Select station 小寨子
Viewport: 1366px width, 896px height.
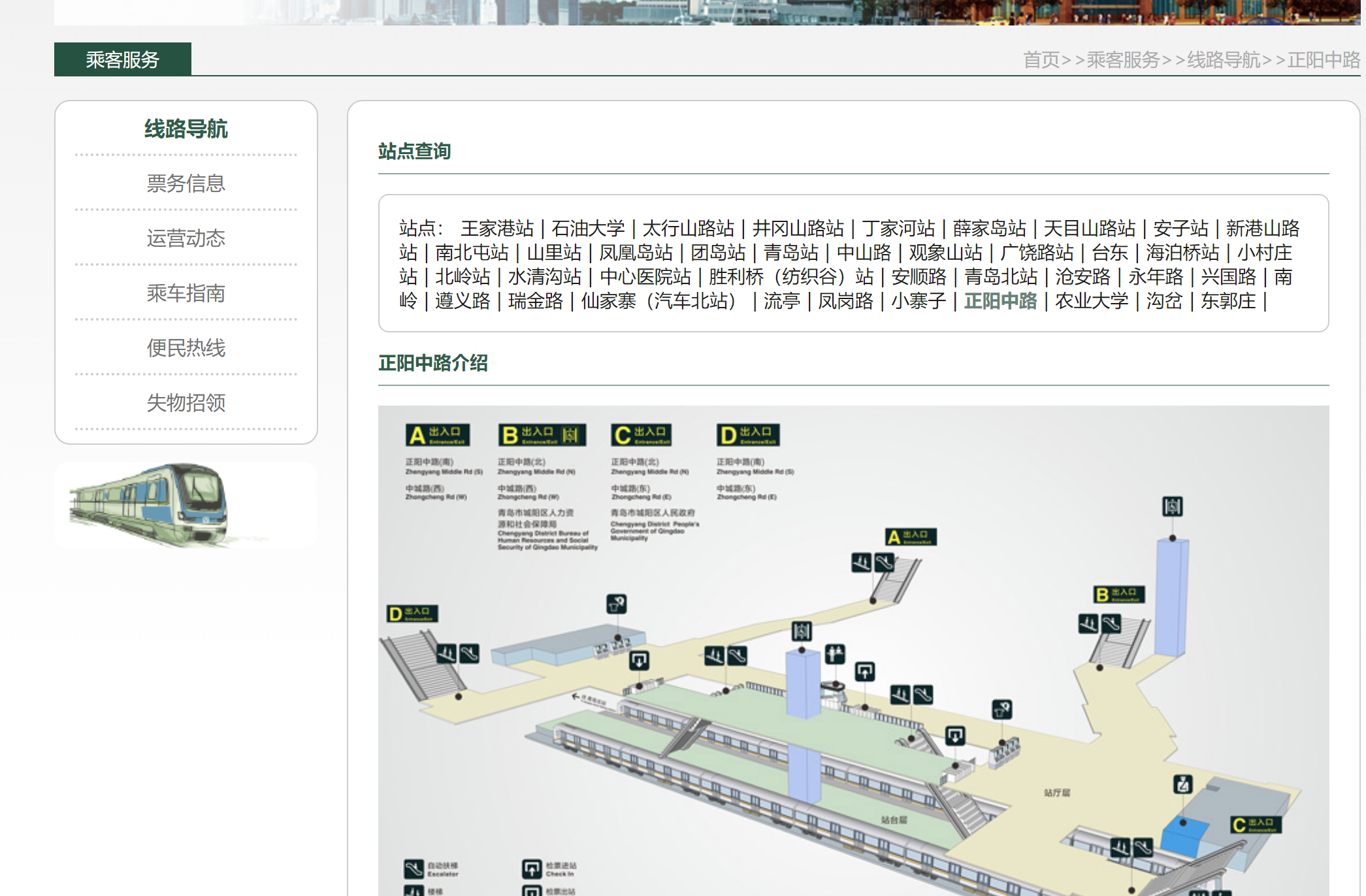pyautogui.click(x=919, y=301)
